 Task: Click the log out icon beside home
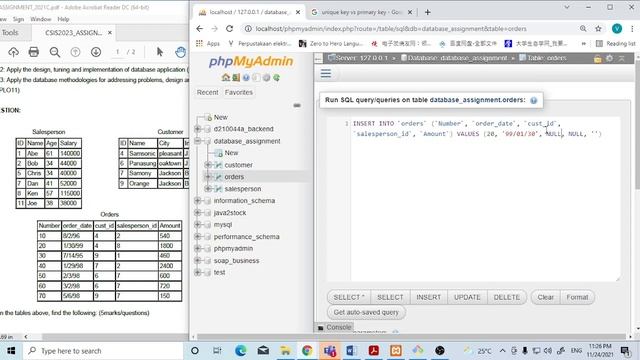click(x=236, y=78)
